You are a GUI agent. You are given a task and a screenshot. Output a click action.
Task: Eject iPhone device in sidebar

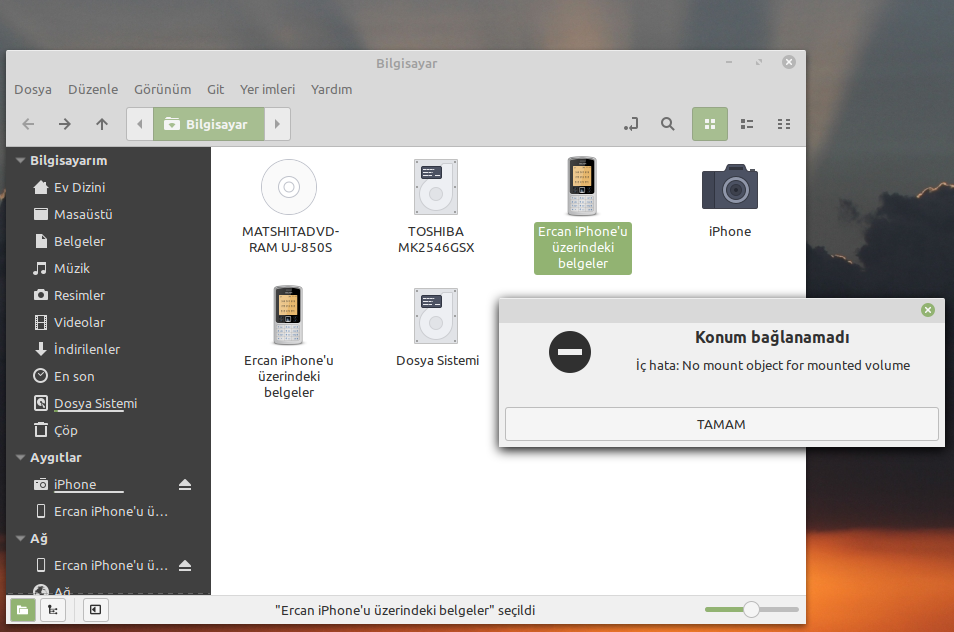(x=185, y=484)
